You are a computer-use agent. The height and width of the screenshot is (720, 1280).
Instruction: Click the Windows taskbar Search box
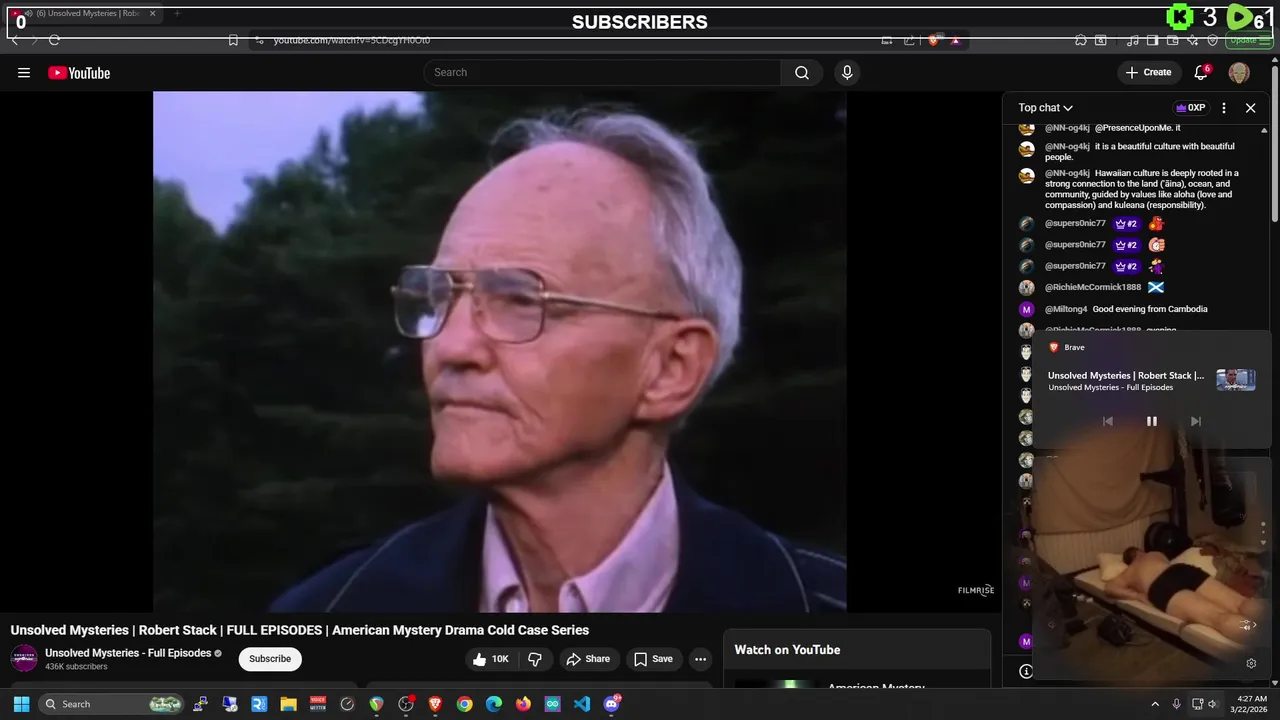click(113, 704)
